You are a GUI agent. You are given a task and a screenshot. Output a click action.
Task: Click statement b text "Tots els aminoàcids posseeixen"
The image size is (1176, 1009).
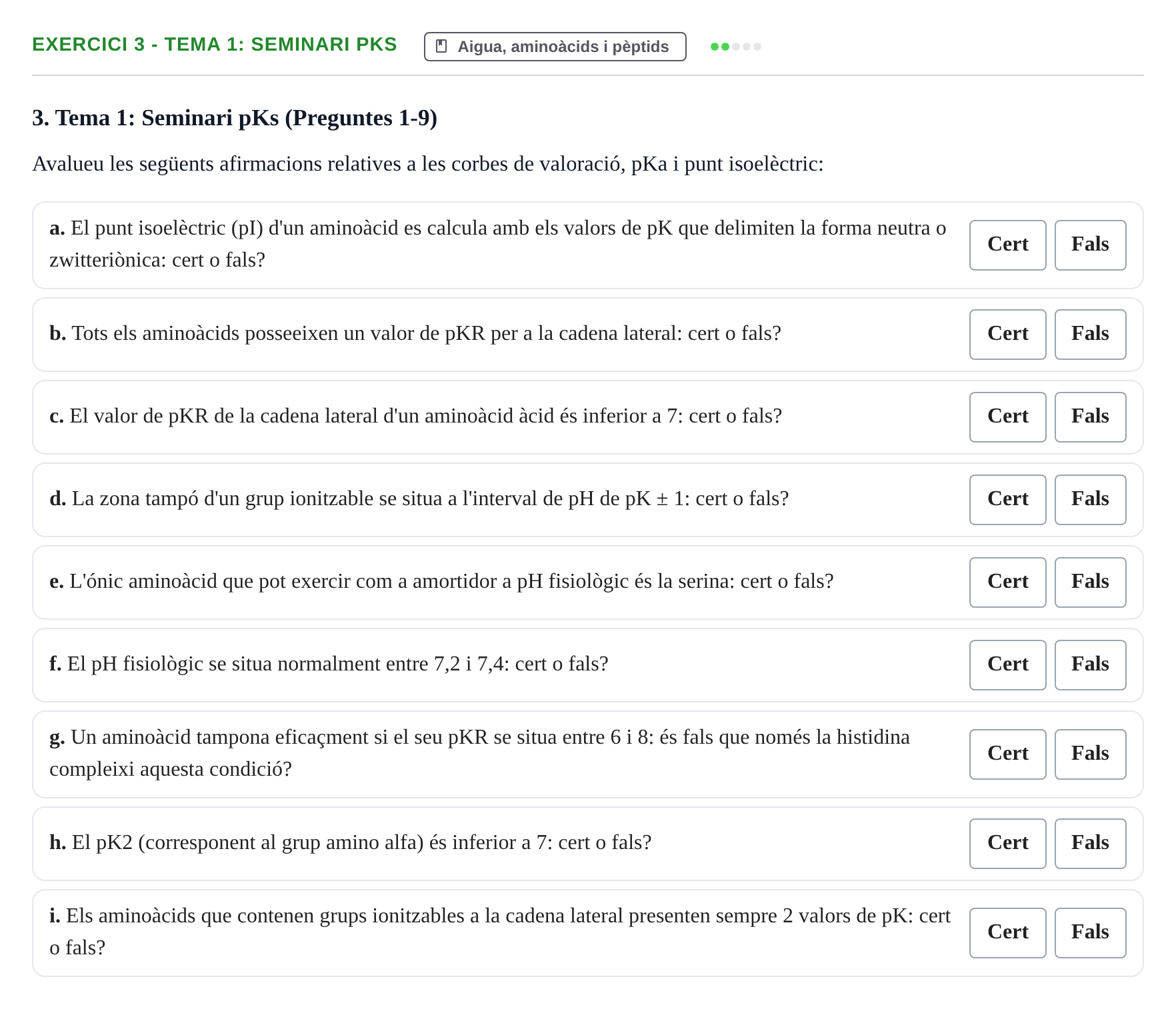pyautogui.click(x=415, y=333)
